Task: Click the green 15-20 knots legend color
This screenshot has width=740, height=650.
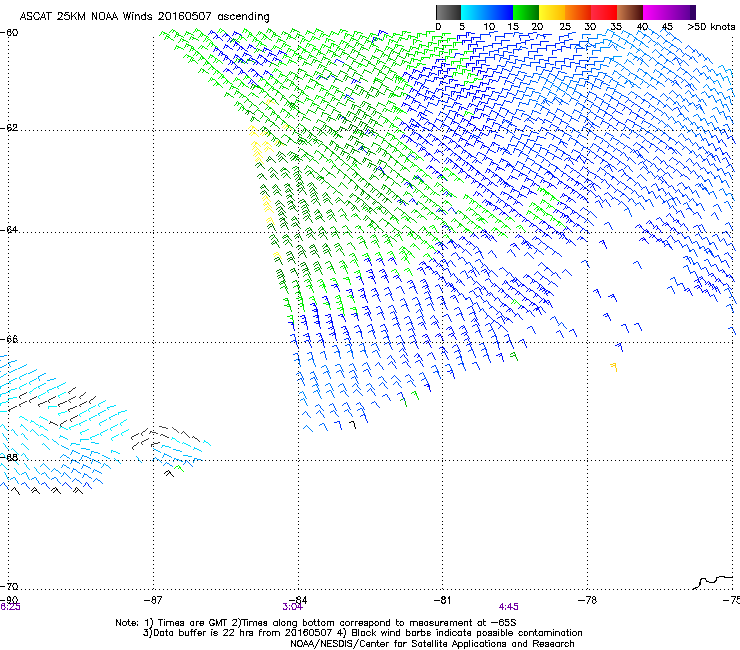Action: click(526, 12)
